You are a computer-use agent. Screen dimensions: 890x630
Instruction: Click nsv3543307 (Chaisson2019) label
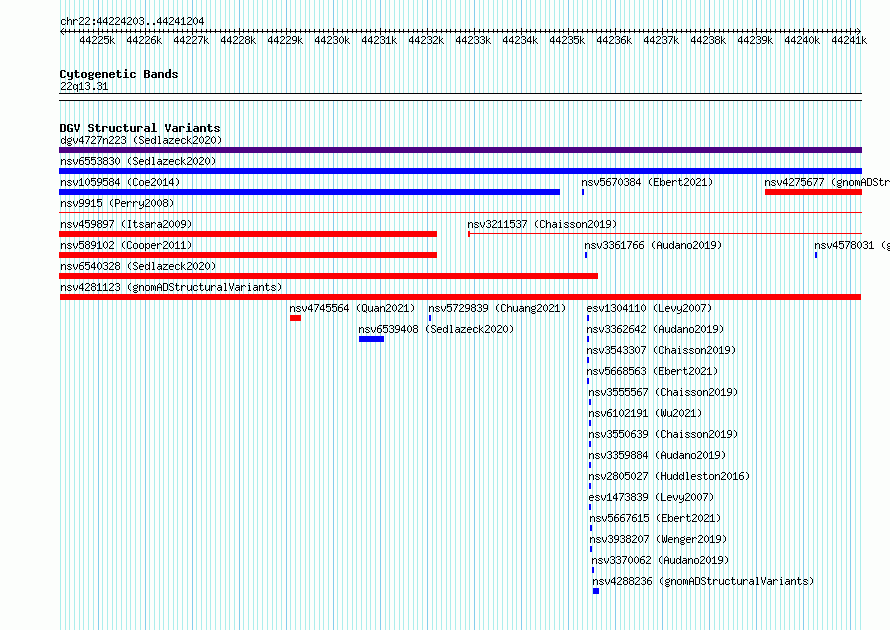point(661,350)
